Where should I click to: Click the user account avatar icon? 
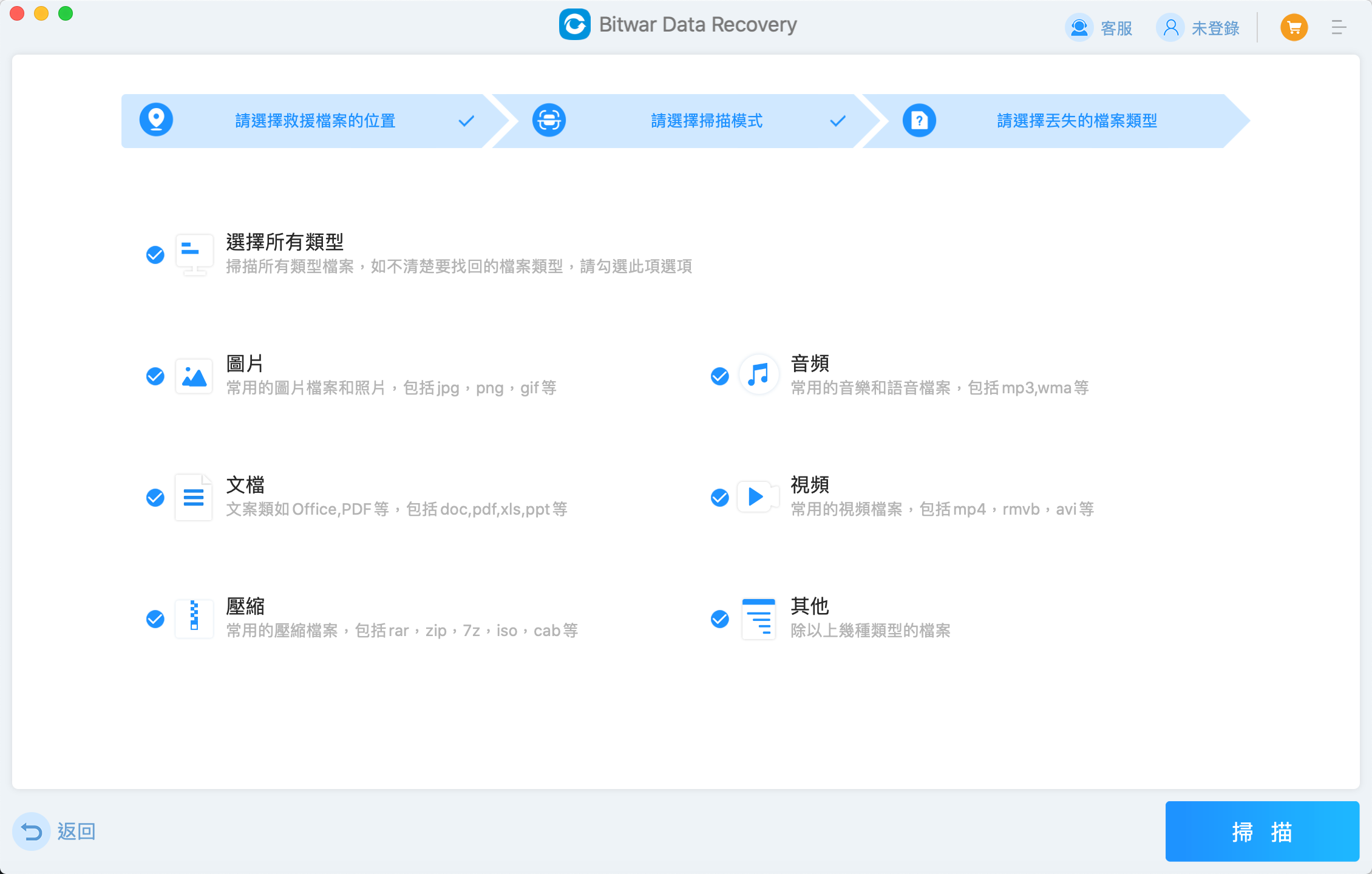(x=1170, y=27)
